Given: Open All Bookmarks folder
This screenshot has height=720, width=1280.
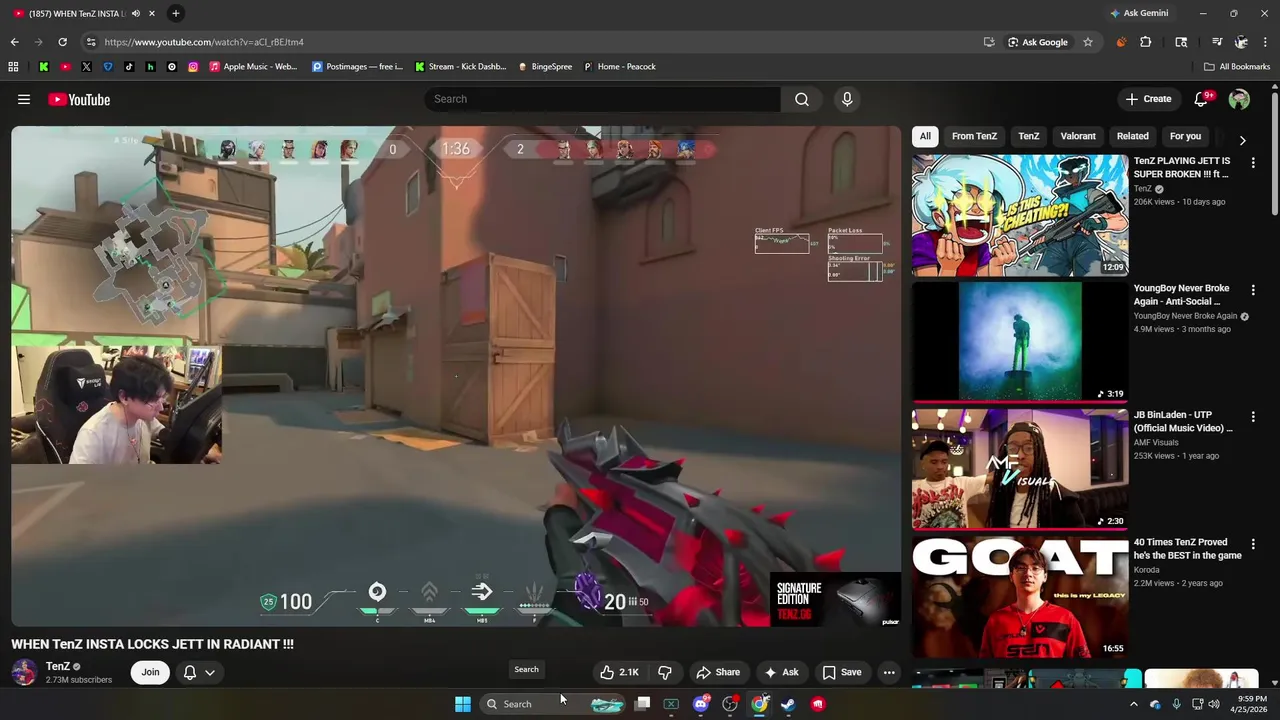Looking at the screenshot, I should (x=1237, y=67).
